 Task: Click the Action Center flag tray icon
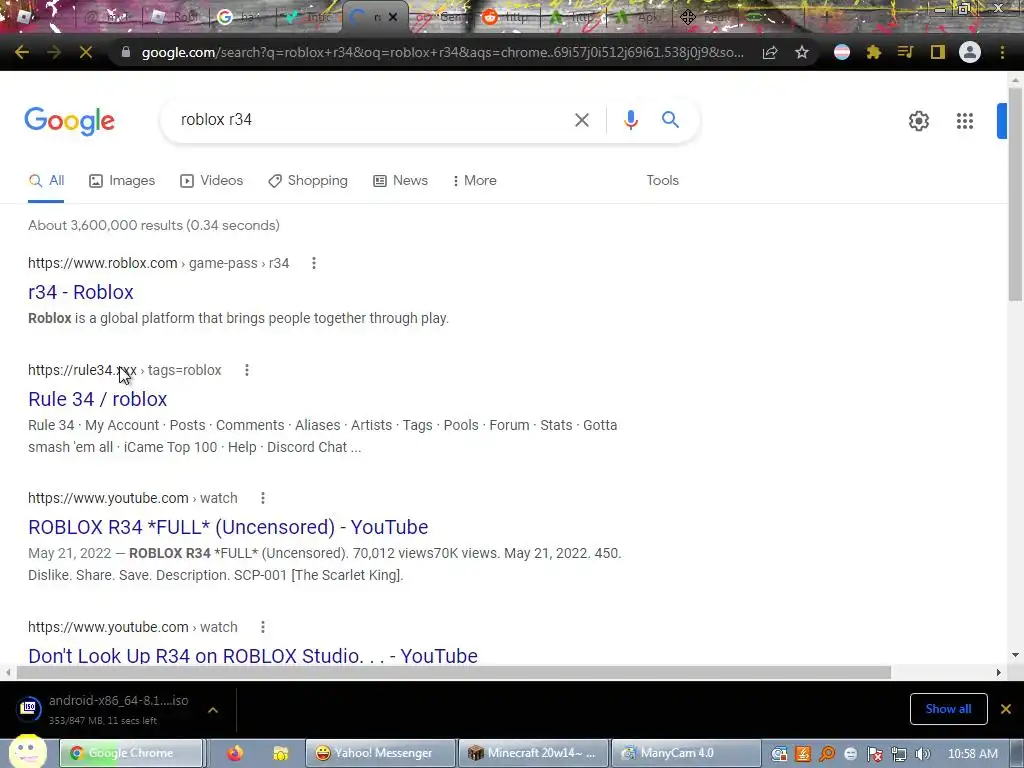[875, 754]
